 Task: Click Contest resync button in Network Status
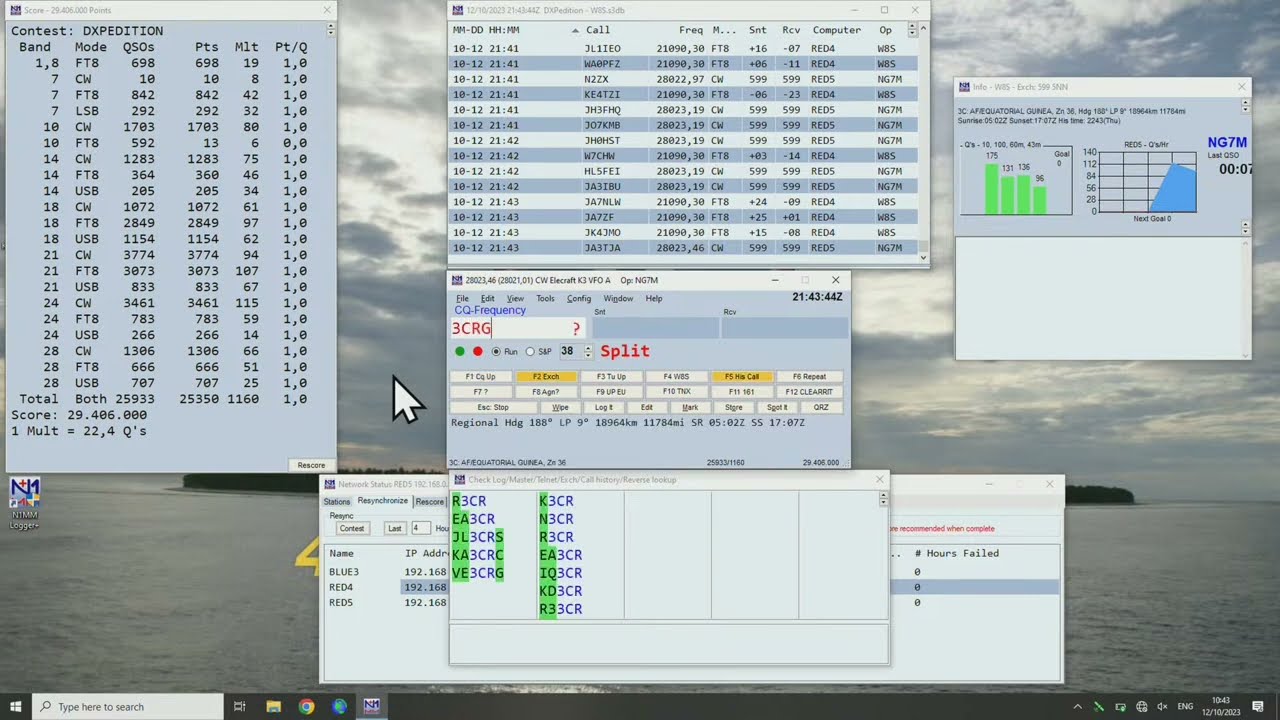click(352, 528)
